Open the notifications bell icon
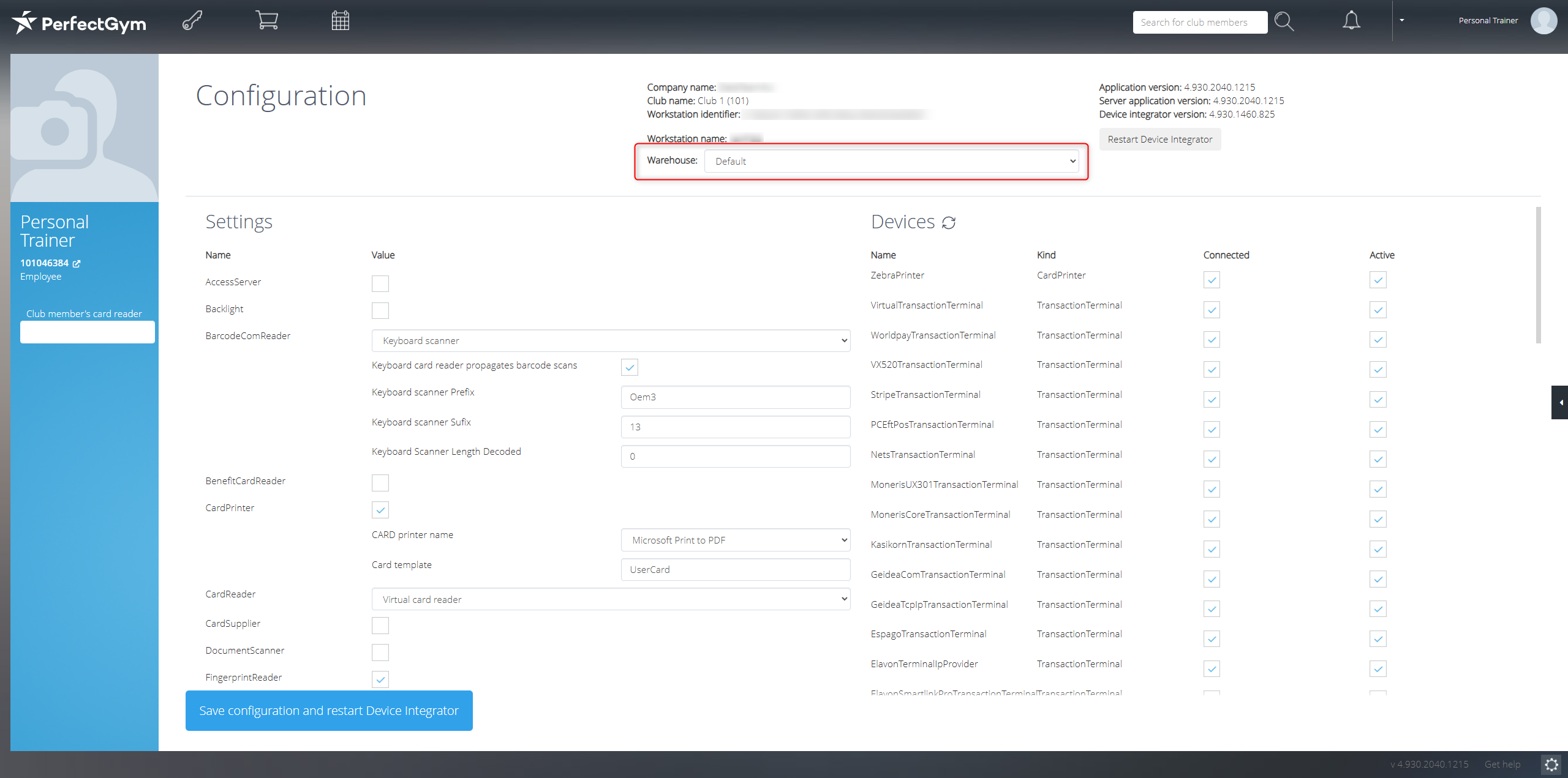 coord(1351,21)
